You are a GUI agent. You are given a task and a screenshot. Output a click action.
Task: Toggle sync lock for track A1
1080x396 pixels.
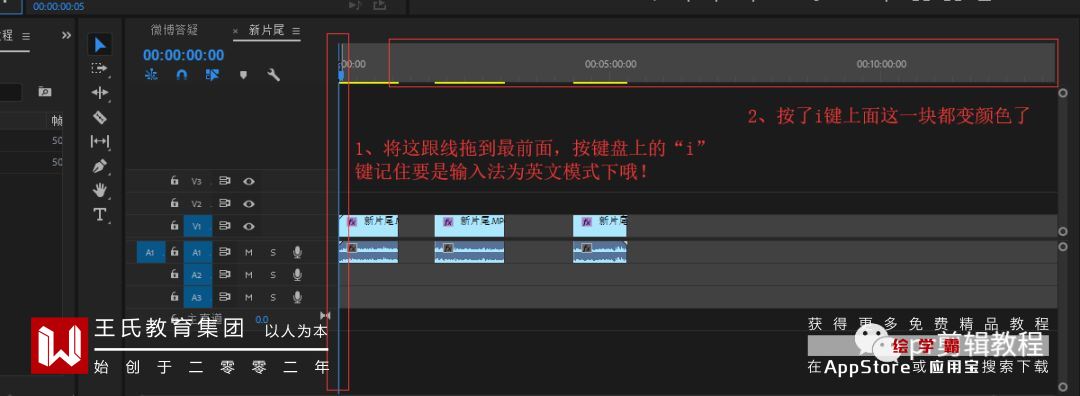(225, 253)
